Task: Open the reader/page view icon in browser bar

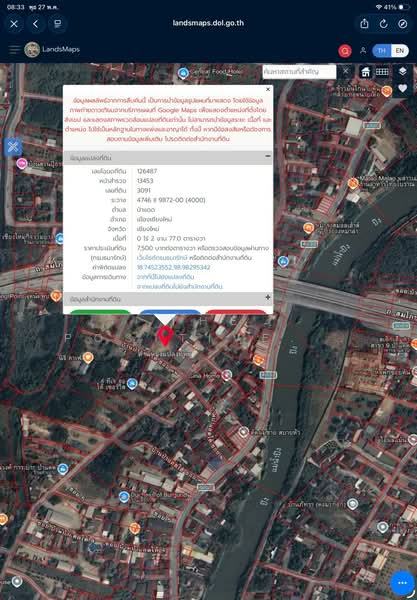Action: [x=57, y=24]
